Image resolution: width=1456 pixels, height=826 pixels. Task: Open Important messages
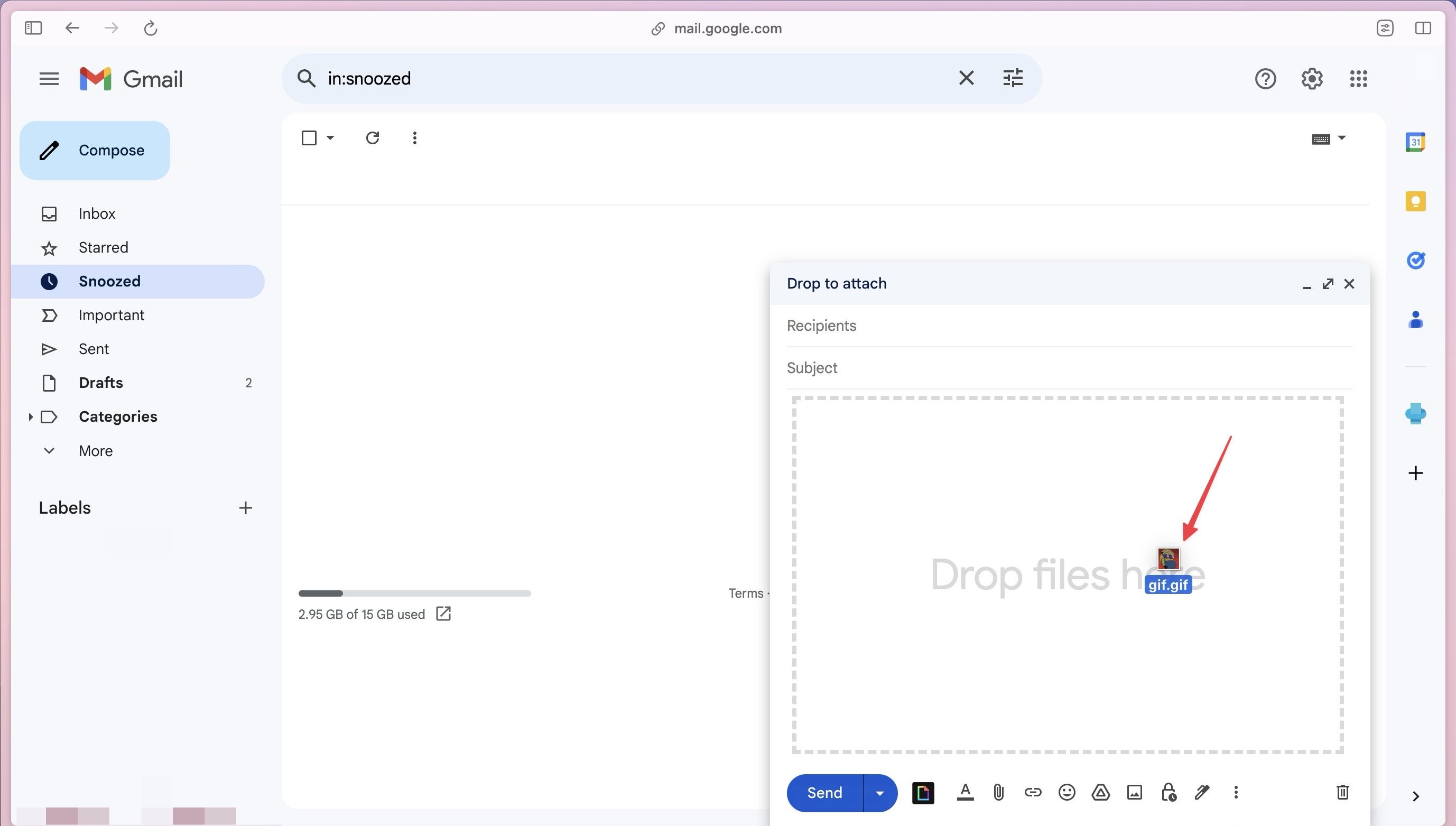pos(138,315)
